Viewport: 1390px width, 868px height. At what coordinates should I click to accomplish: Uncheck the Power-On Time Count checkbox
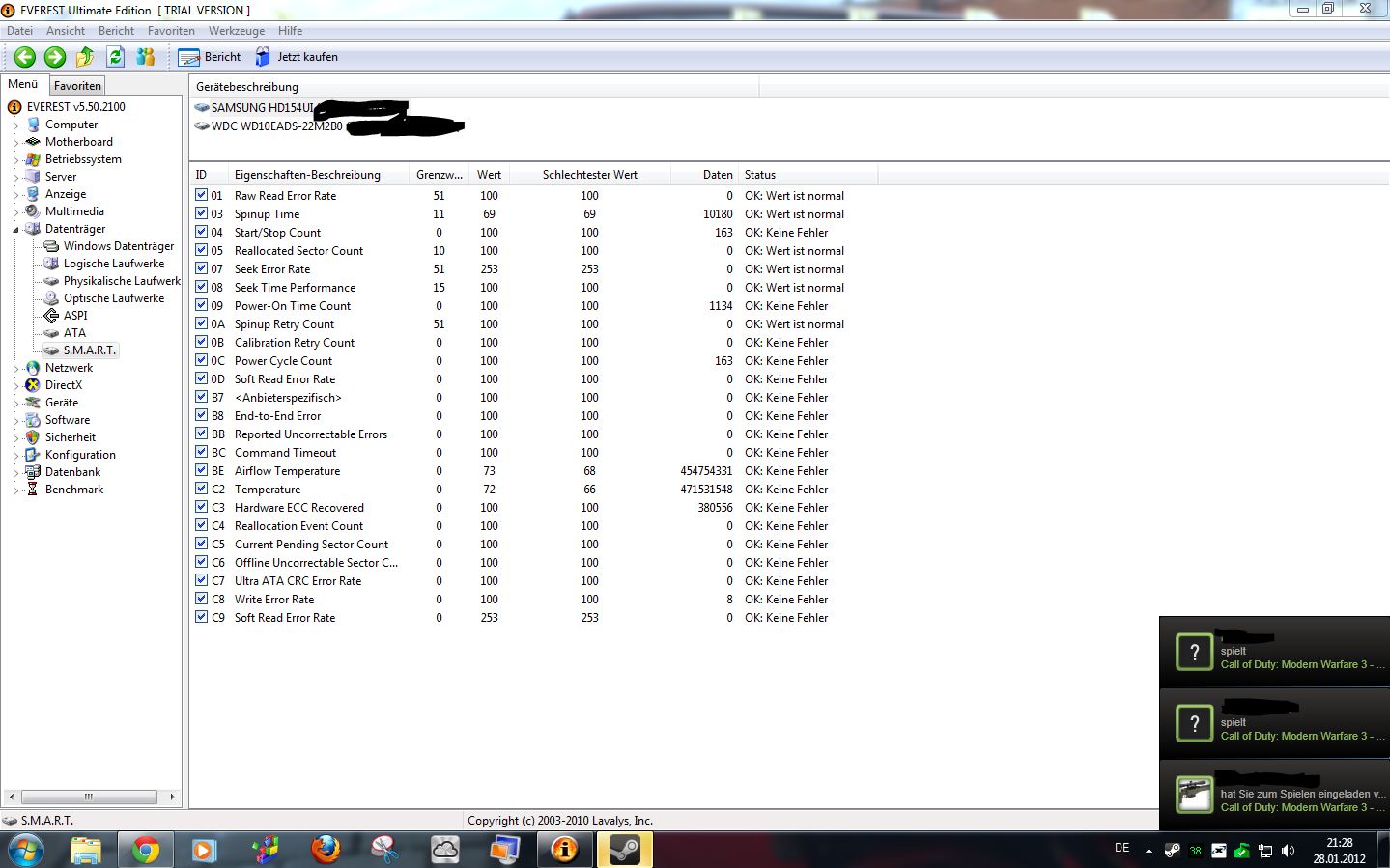201,305
